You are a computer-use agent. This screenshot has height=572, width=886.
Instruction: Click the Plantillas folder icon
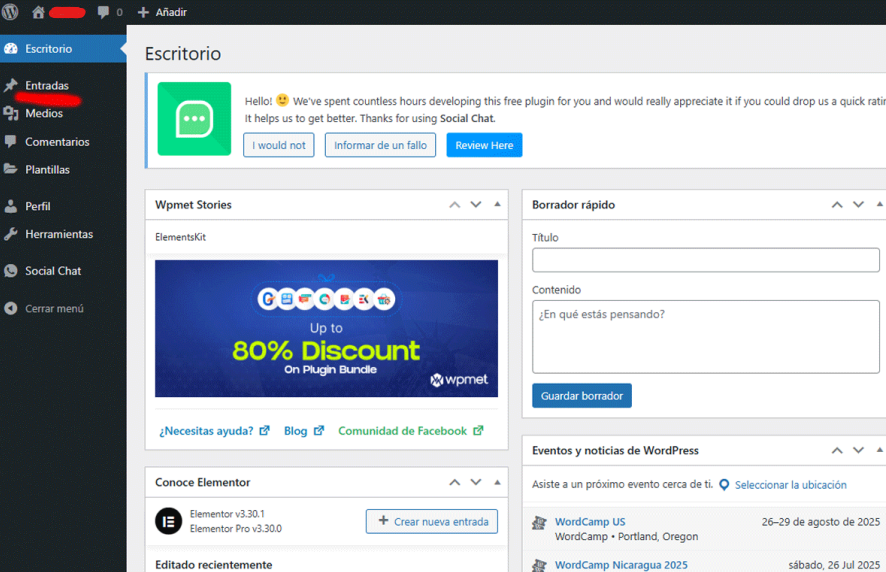(11, 169)
